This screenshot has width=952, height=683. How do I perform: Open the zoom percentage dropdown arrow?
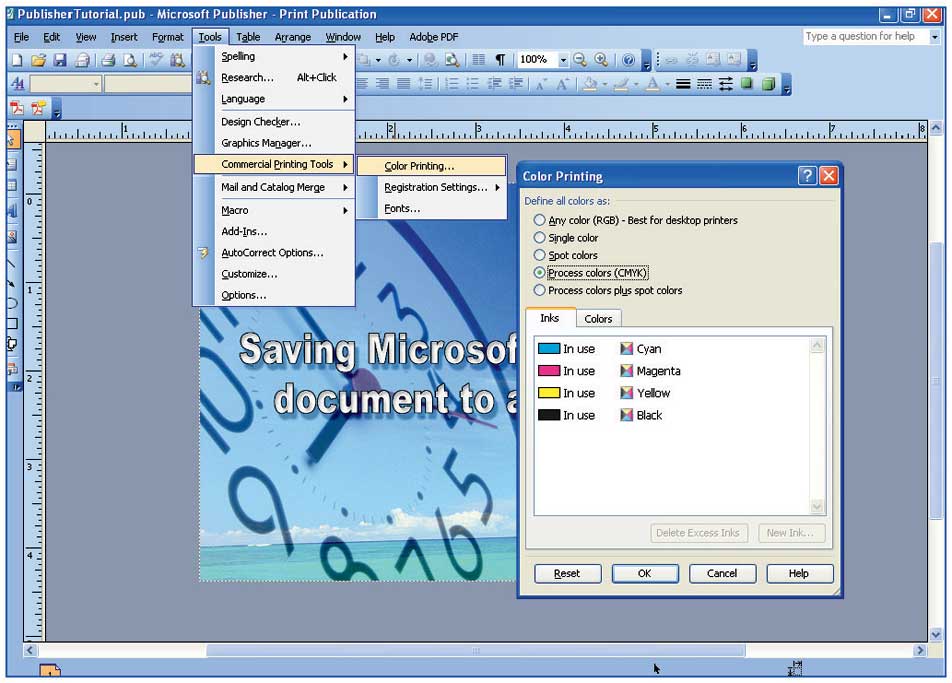click(x=563, y=59)
